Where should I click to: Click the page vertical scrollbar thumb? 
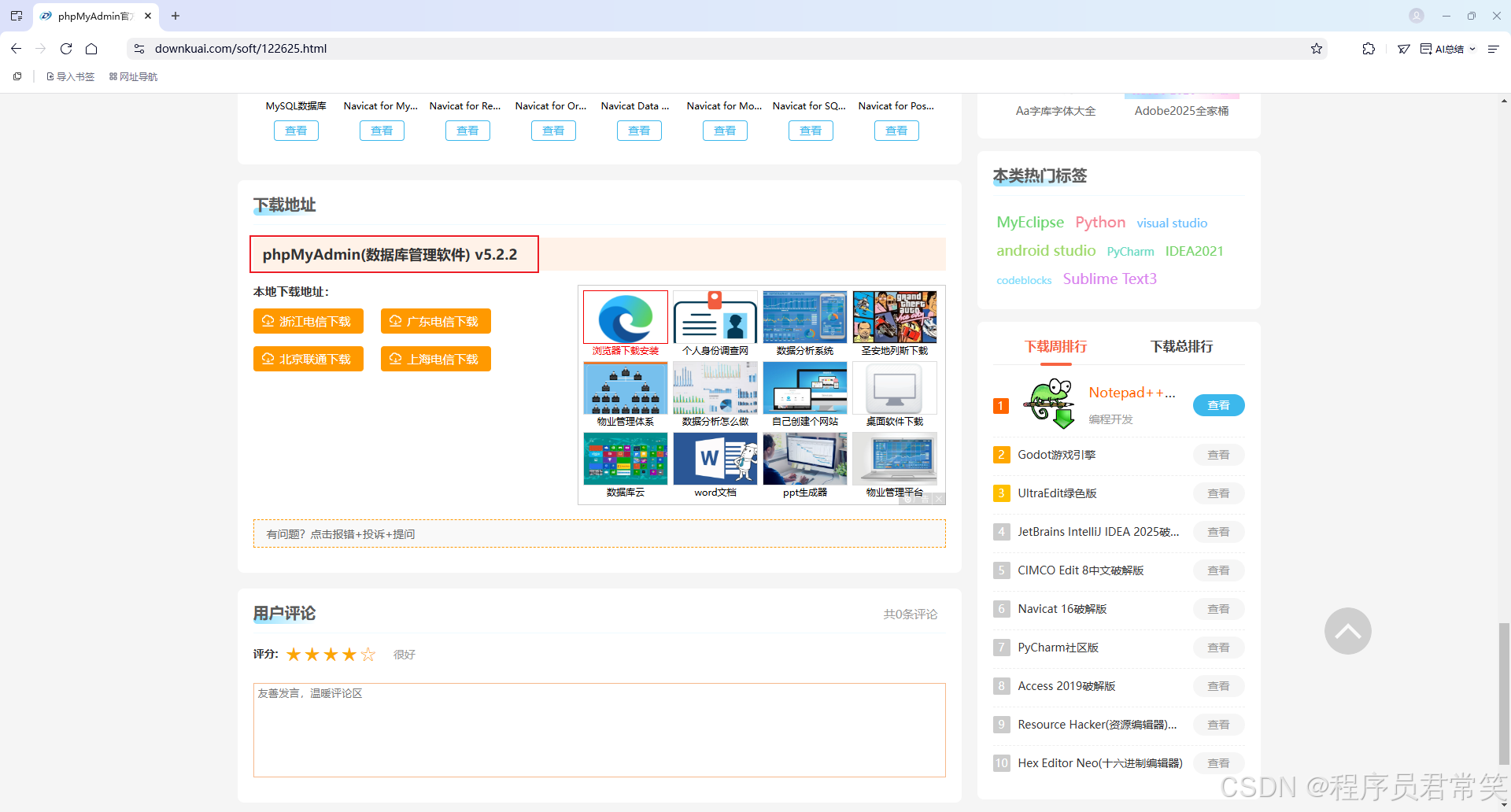click(1504, 692)
